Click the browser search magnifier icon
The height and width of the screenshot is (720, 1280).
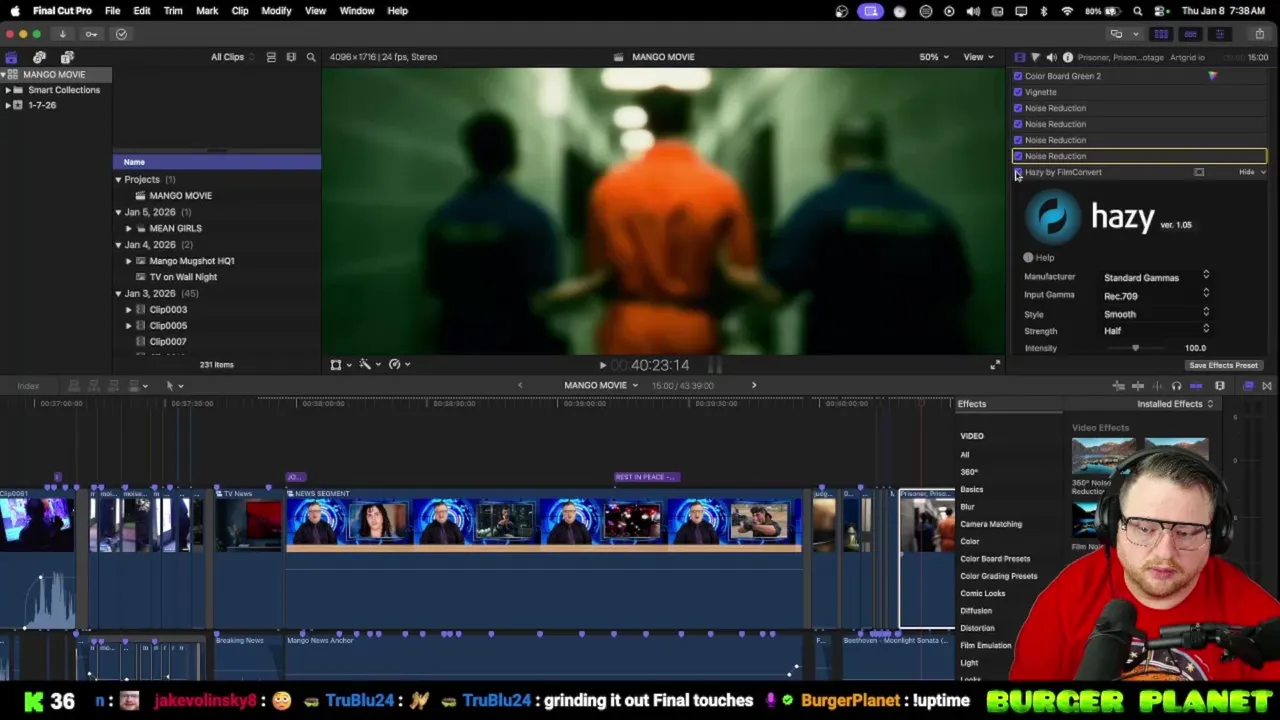(311, 57)
